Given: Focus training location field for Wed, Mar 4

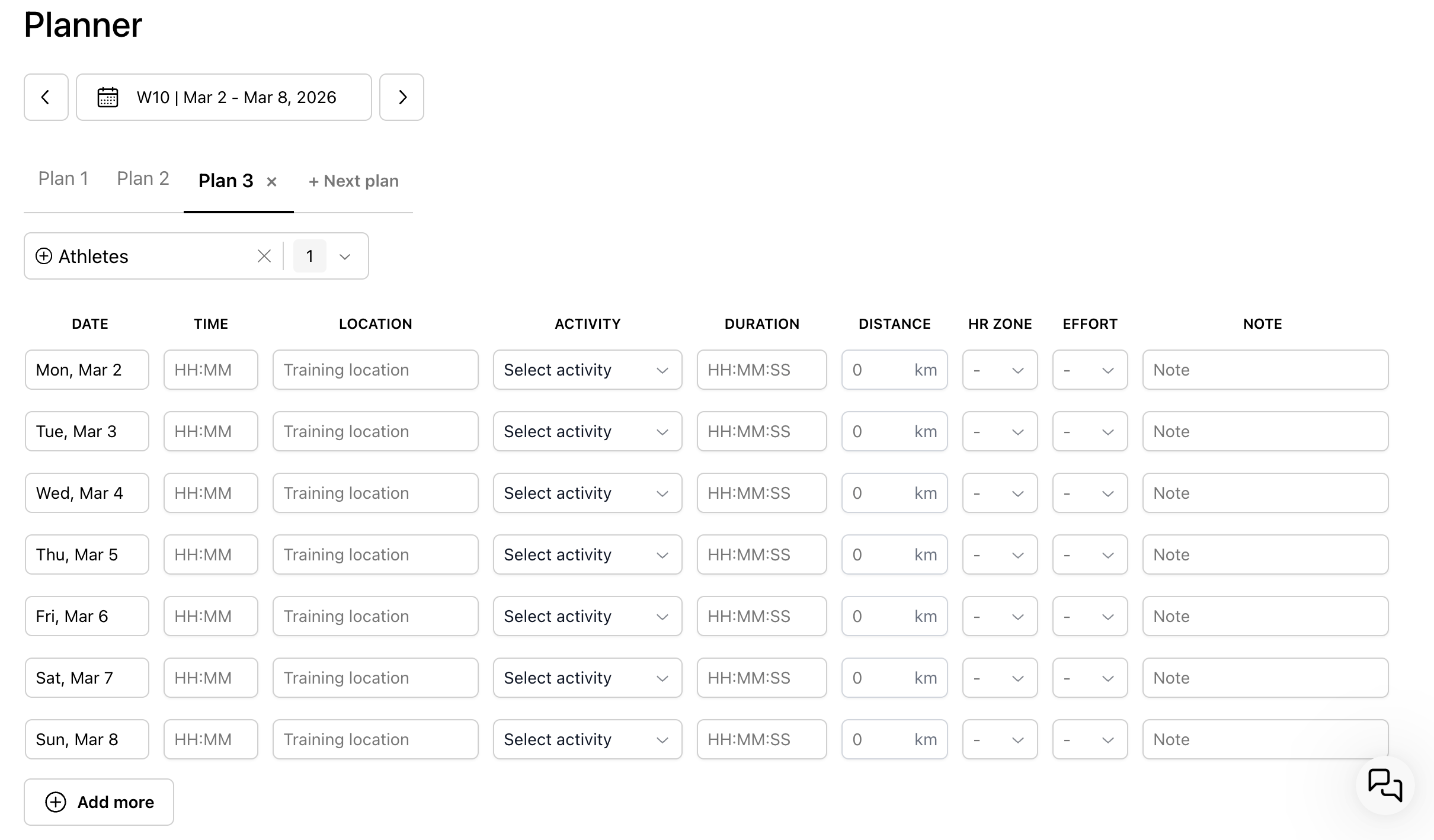Looking at the screenshot, I should click(376, 493).
